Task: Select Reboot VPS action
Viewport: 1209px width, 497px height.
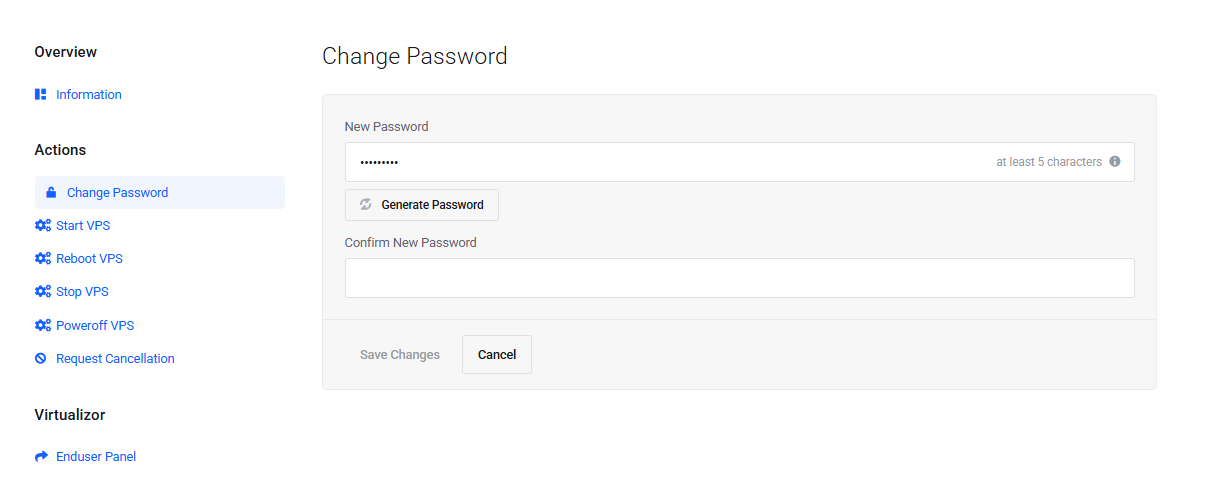Action: pyautogui.click(x=89, y=259)
